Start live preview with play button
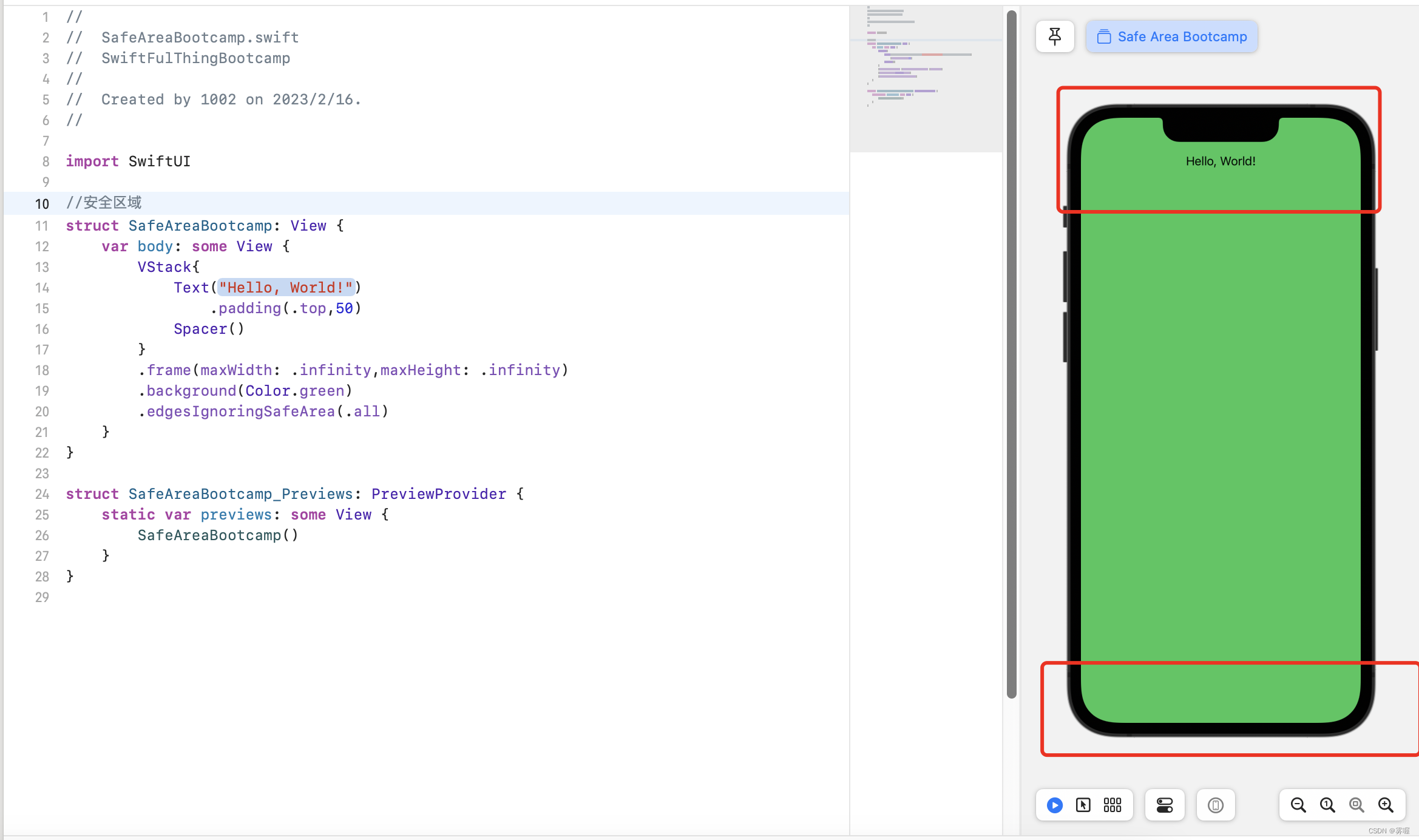This screenshot has height=840, width=1419. tap(1055, 805)
